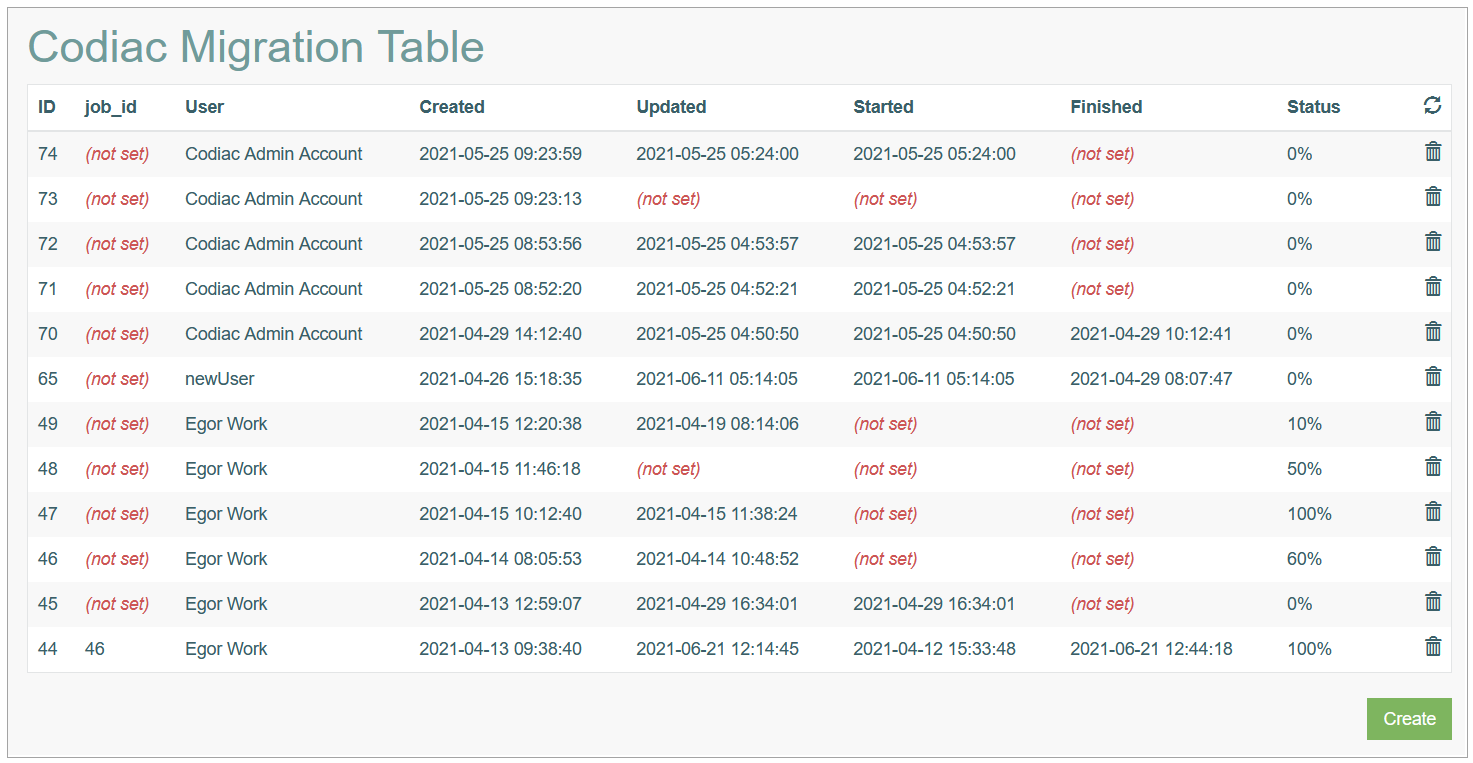Click created date 2021-04-13 09:38:40

[x=500, y=649]
